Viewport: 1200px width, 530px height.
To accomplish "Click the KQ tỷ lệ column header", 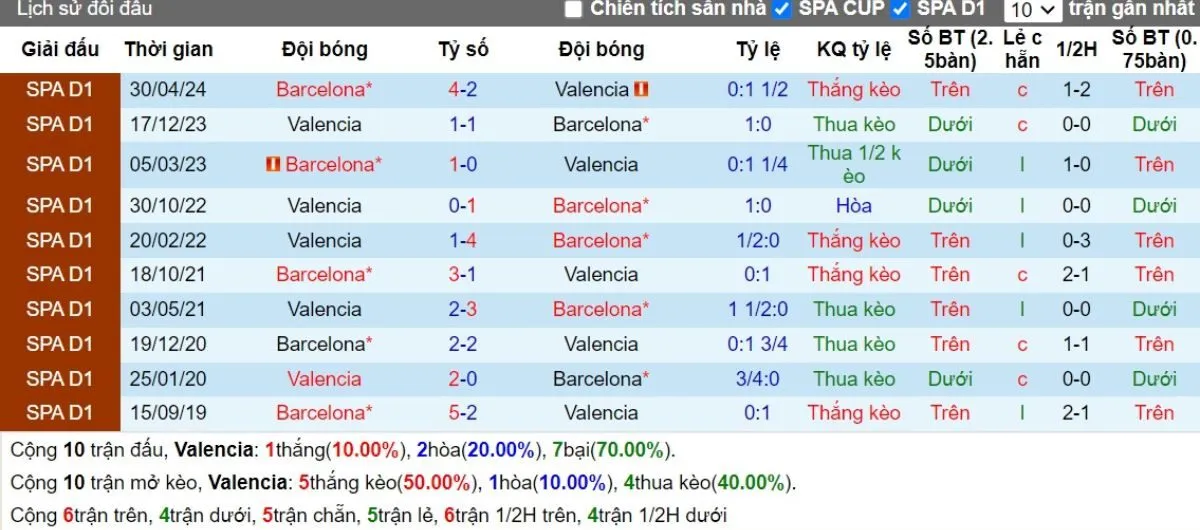I will pyautogui.click(x=853, y=49).
